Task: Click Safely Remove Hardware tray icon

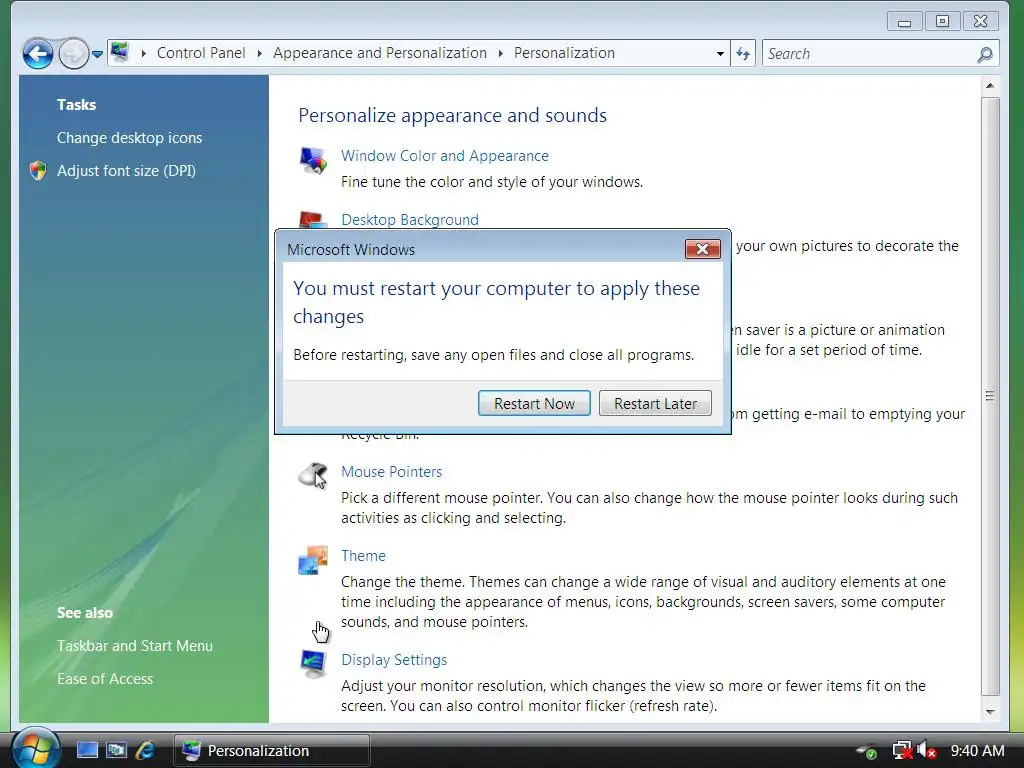Action: coord(867,751)
